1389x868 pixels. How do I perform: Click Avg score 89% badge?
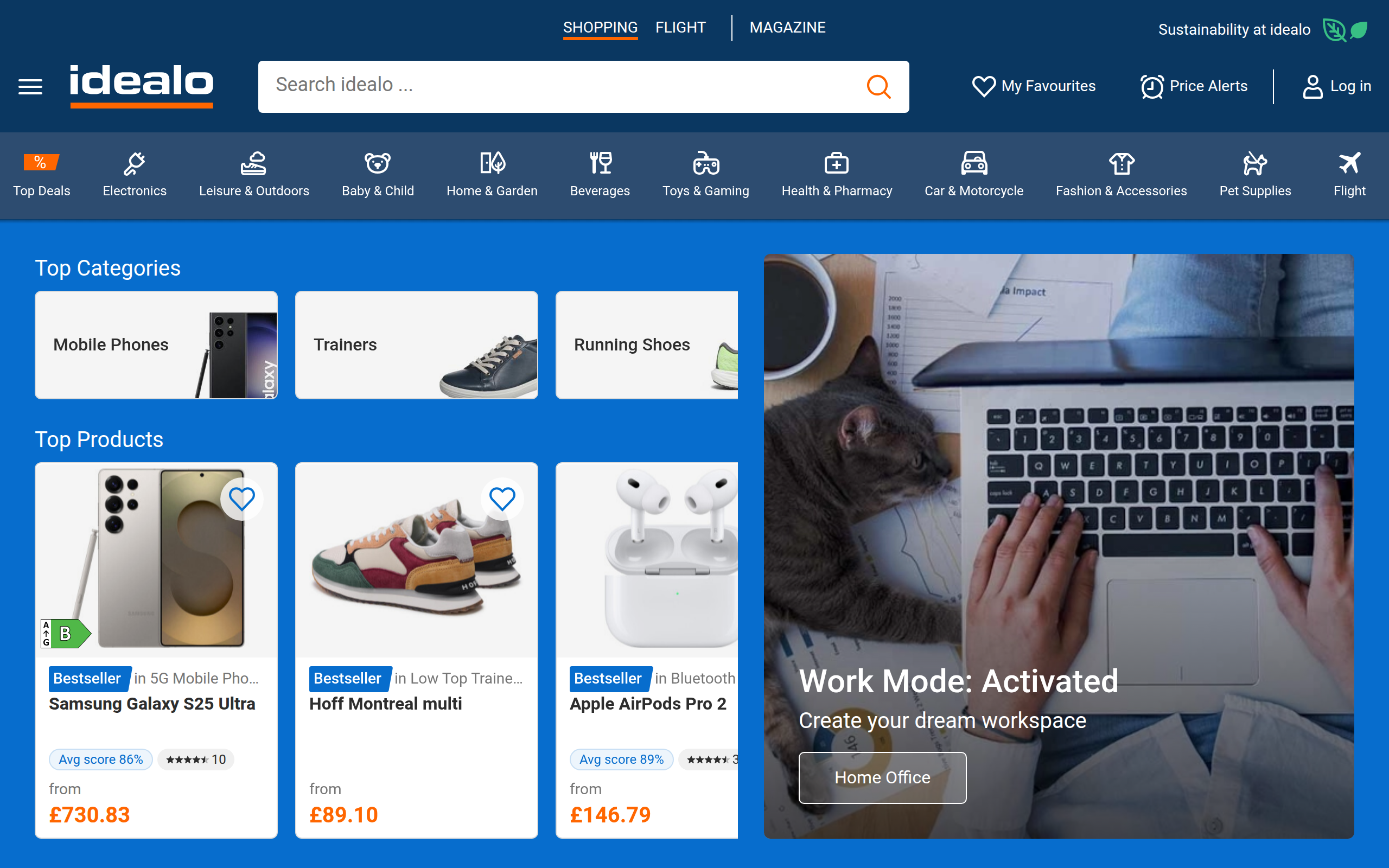(621, 759)
